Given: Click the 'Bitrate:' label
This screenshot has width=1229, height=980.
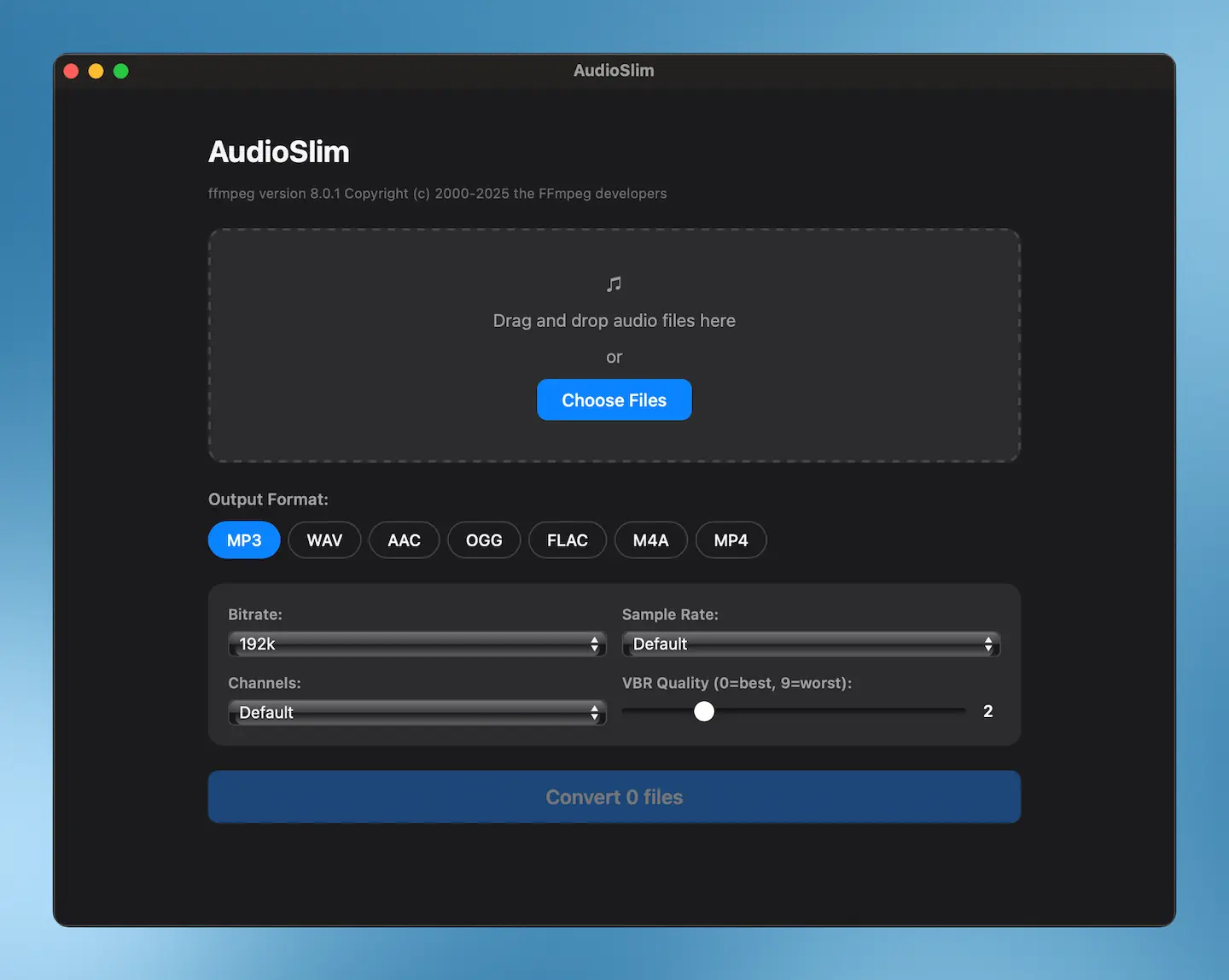Looking at the screenshot, I should click(x=255, y=615).
